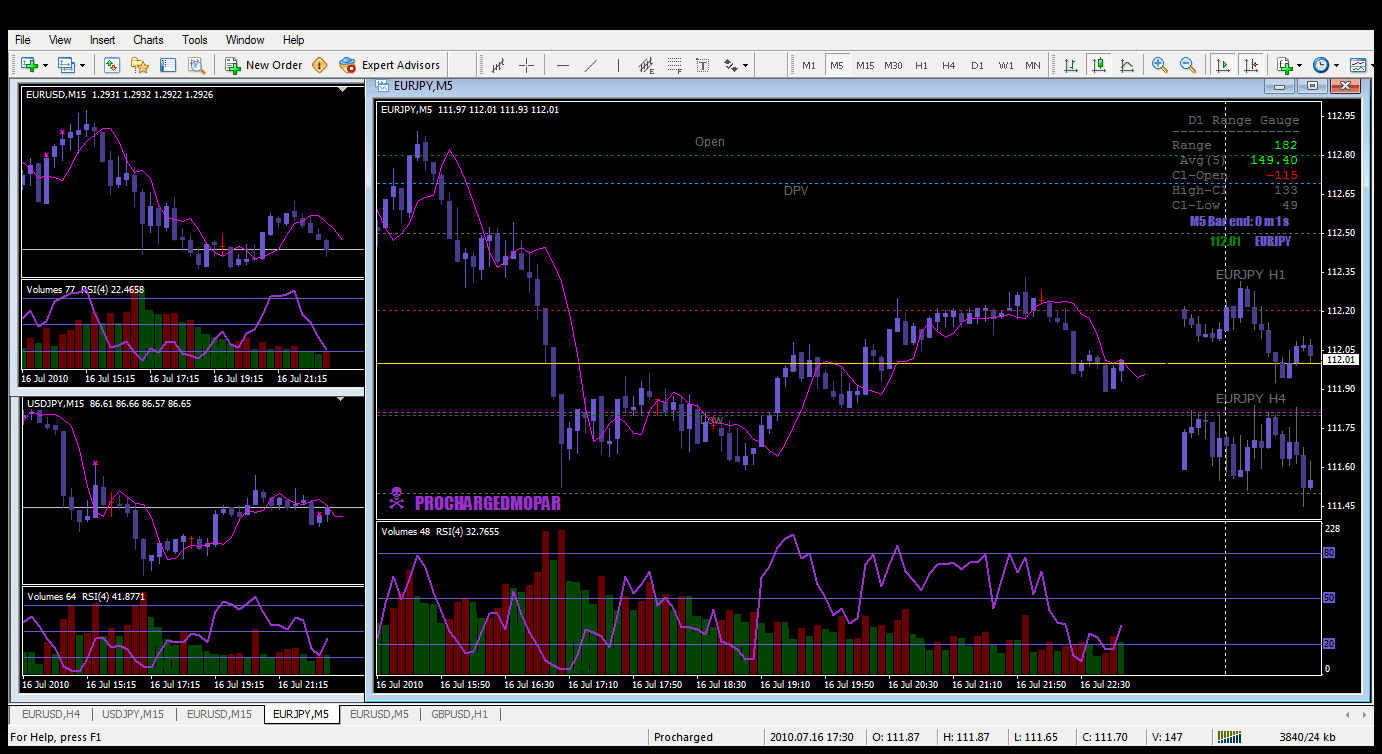Switch to line chart display

1127,65
